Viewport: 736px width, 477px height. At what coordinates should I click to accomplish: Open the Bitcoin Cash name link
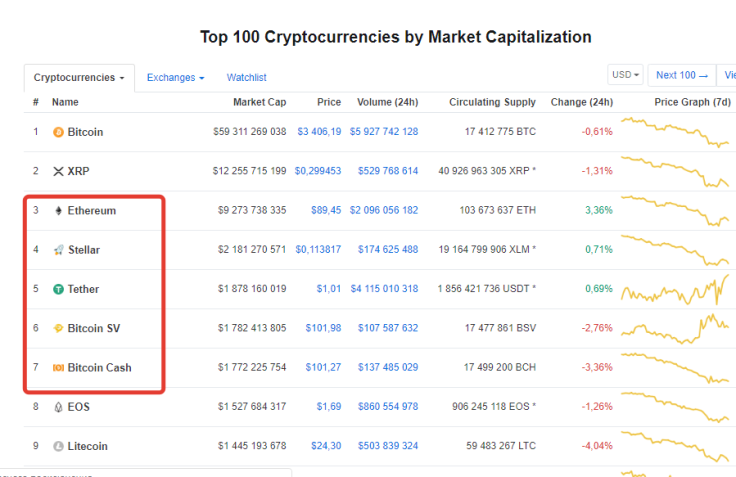tap(100, 368)
